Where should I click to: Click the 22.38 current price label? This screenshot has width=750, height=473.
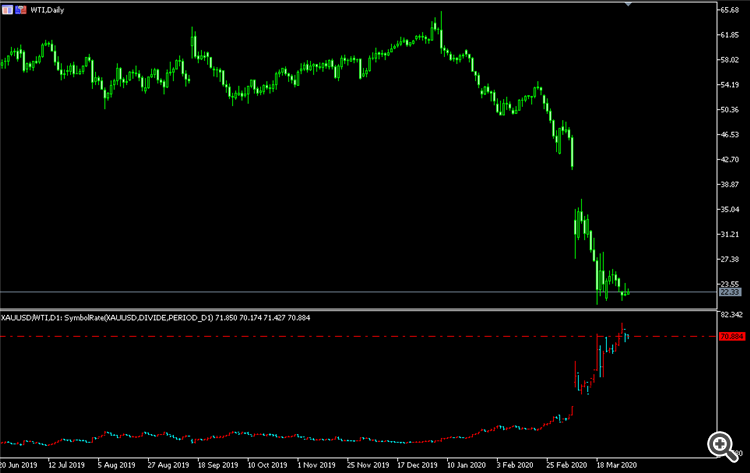[x=730, y=292]
